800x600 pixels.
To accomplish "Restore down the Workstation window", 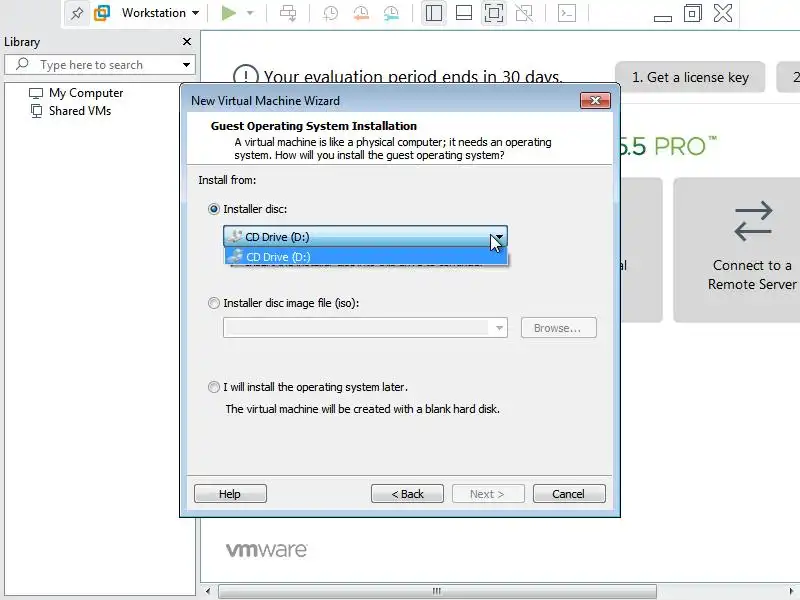I will 692,13.
